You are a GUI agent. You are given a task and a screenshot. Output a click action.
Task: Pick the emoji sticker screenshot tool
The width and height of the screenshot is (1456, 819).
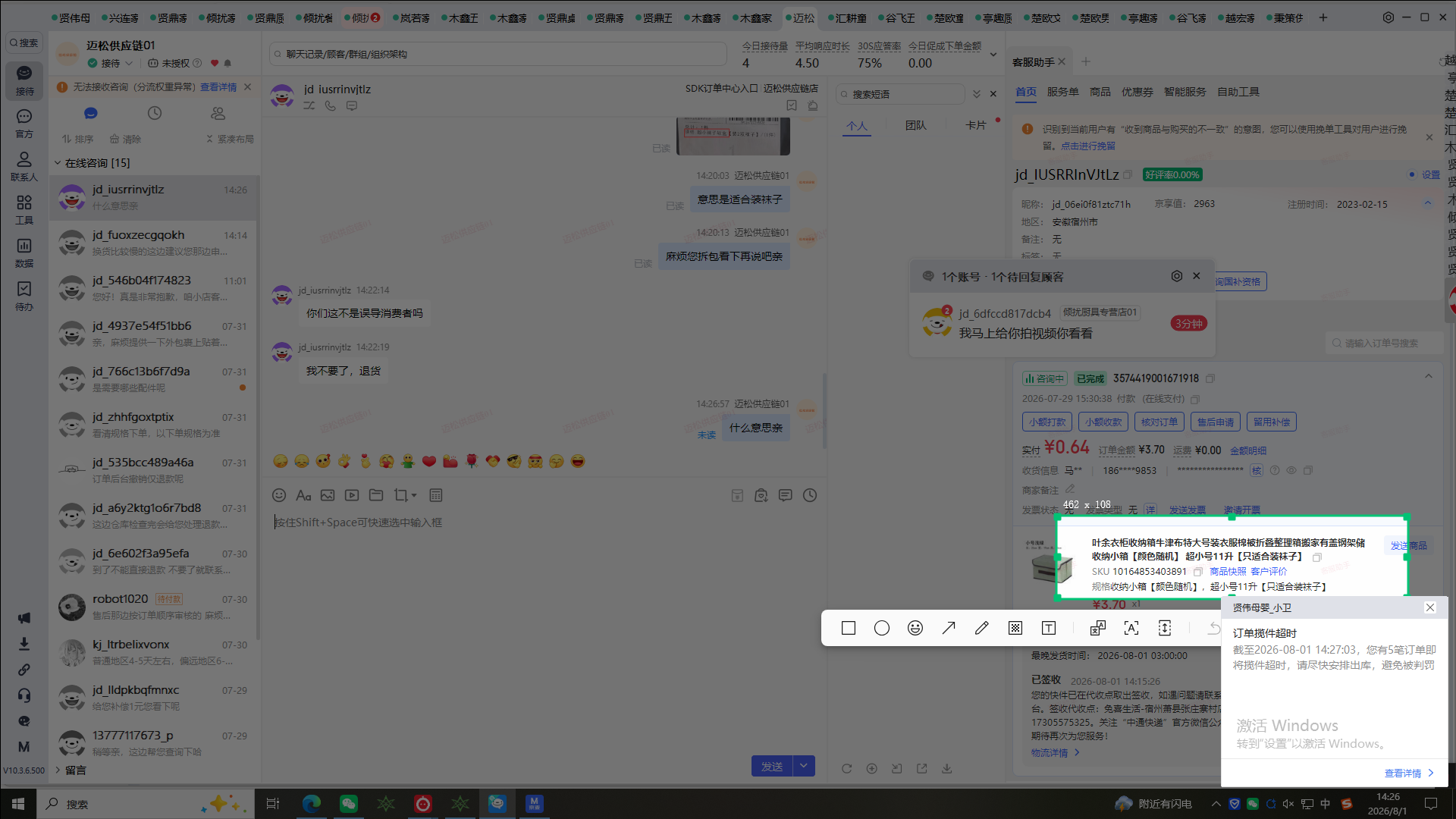click(915, 628)
